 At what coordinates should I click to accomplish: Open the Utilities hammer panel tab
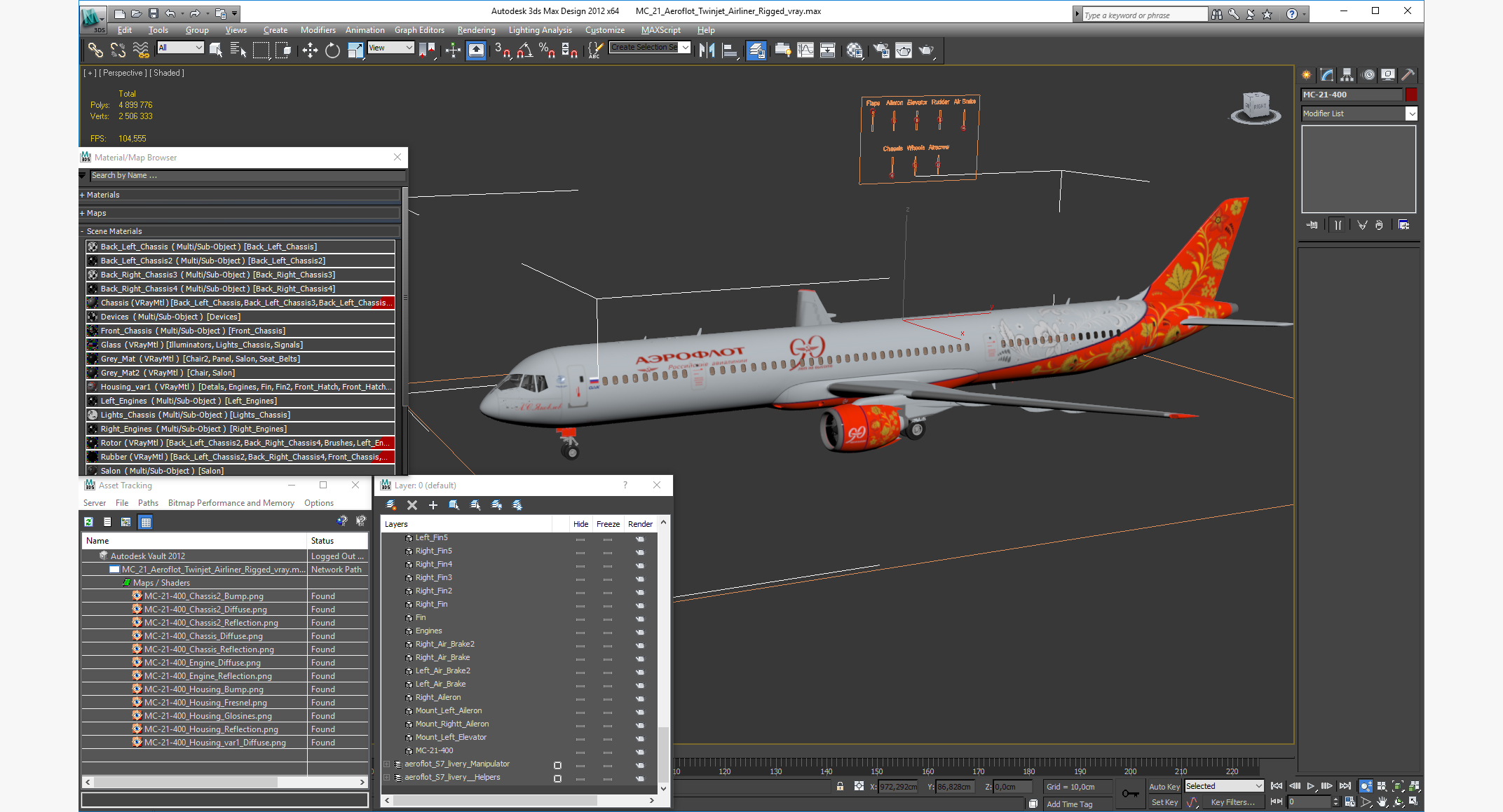pos(1408,75)
